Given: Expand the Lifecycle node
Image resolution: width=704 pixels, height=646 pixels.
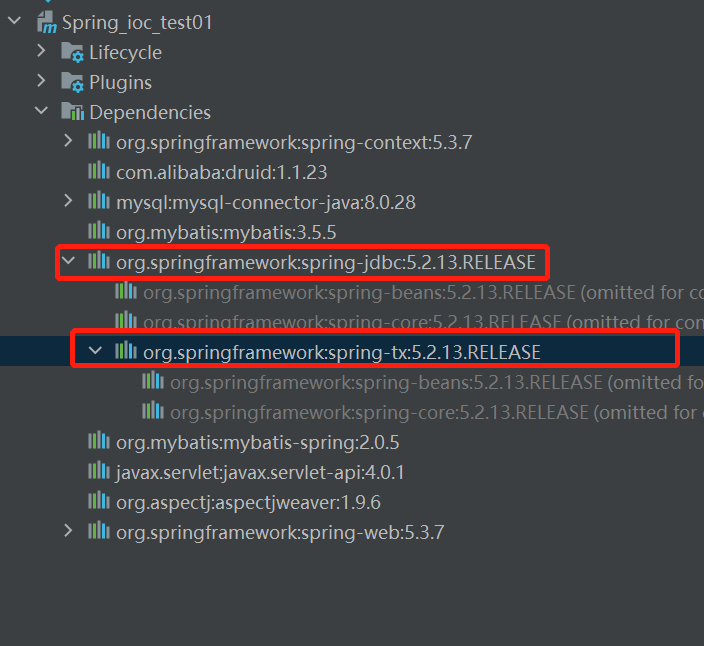Looking at the screenshot, I should click(x=41, y=51).
